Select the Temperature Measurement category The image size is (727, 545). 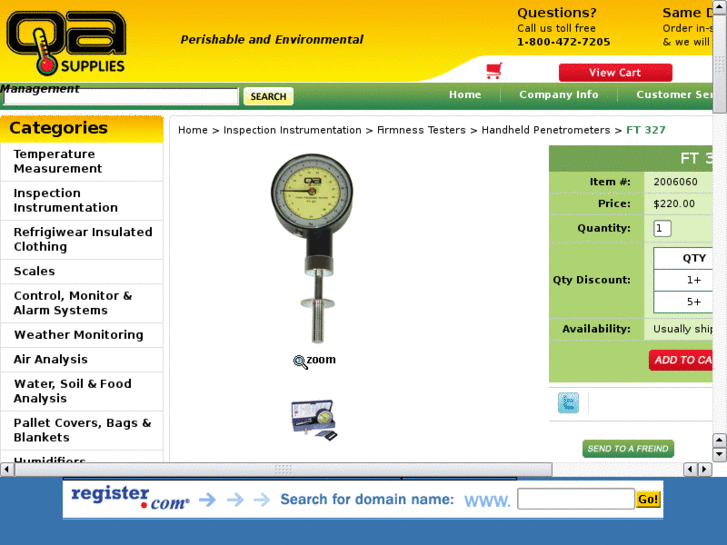pyautogui.click(x=82, y=161)
